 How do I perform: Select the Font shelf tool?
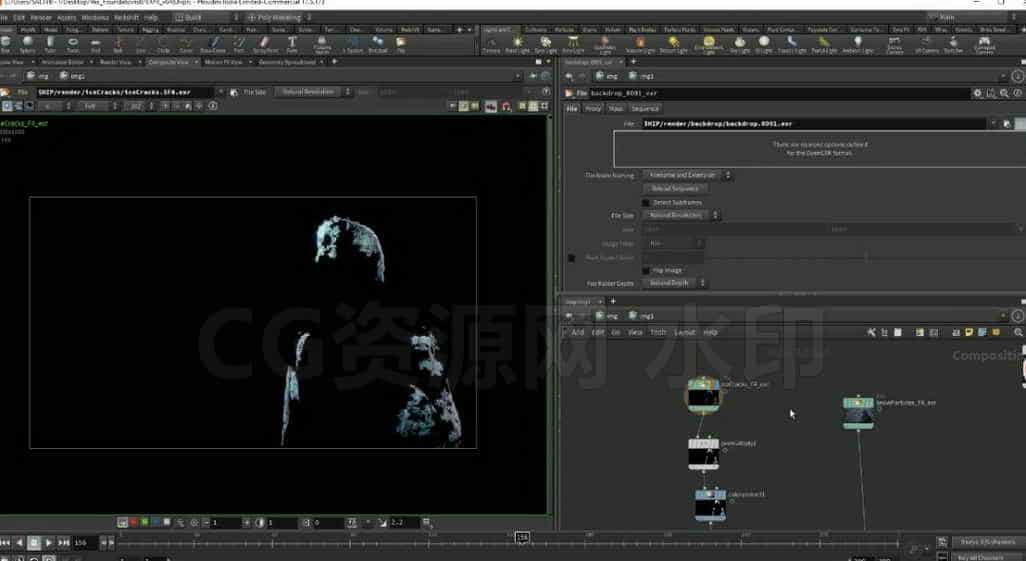292,45
